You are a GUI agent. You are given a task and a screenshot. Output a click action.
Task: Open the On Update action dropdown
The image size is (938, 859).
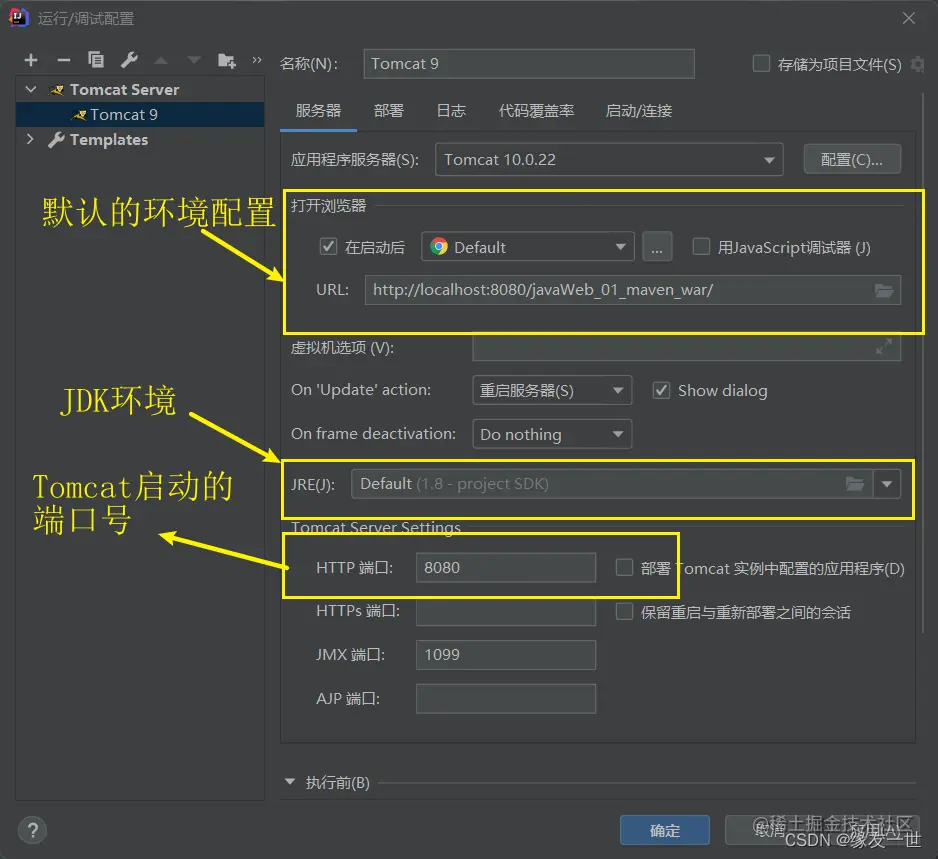[x=552, y=391]
